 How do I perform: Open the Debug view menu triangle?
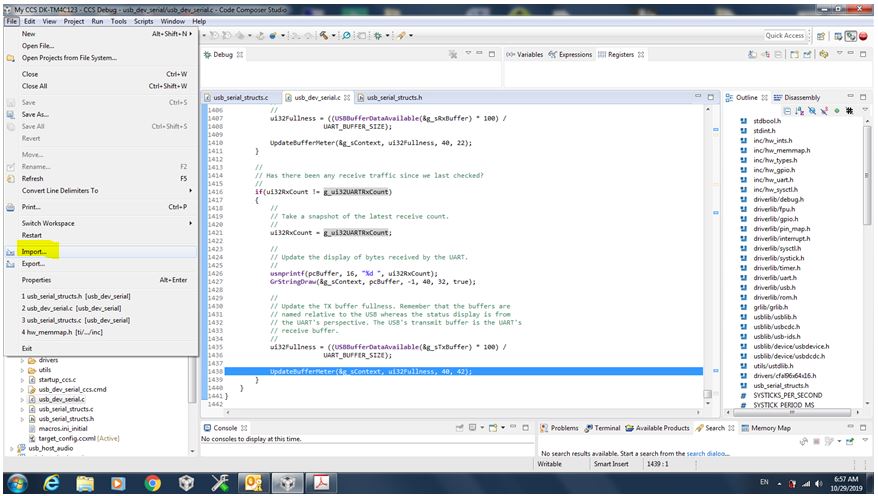[469, 54]
